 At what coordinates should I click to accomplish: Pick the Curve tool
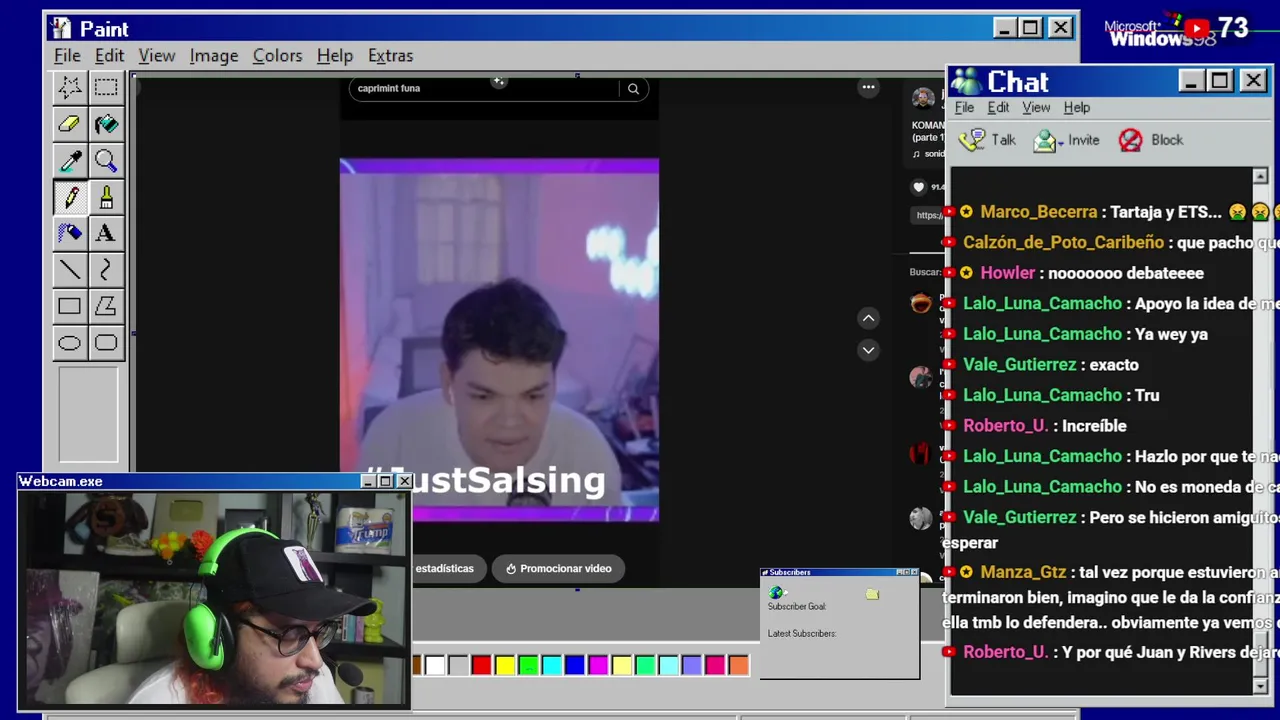(x=105, y=270)
